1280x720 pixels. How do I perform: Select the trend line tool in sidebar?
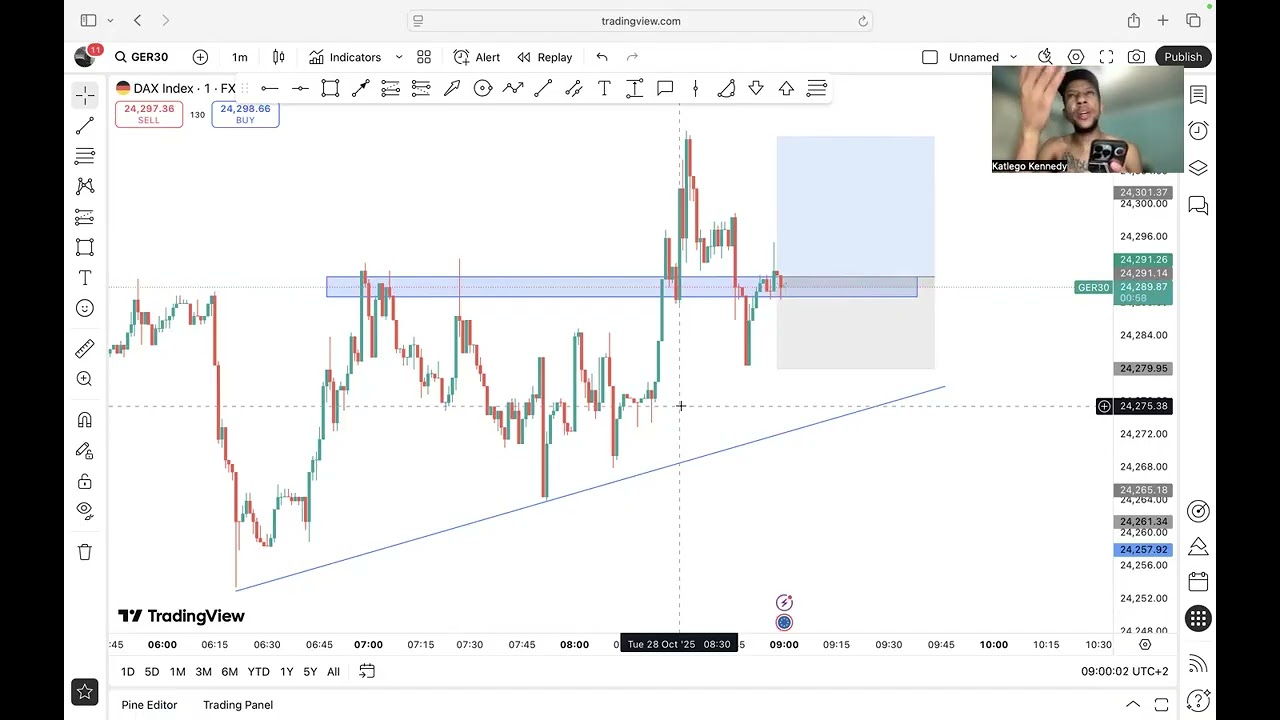click(x=85, y=126)
